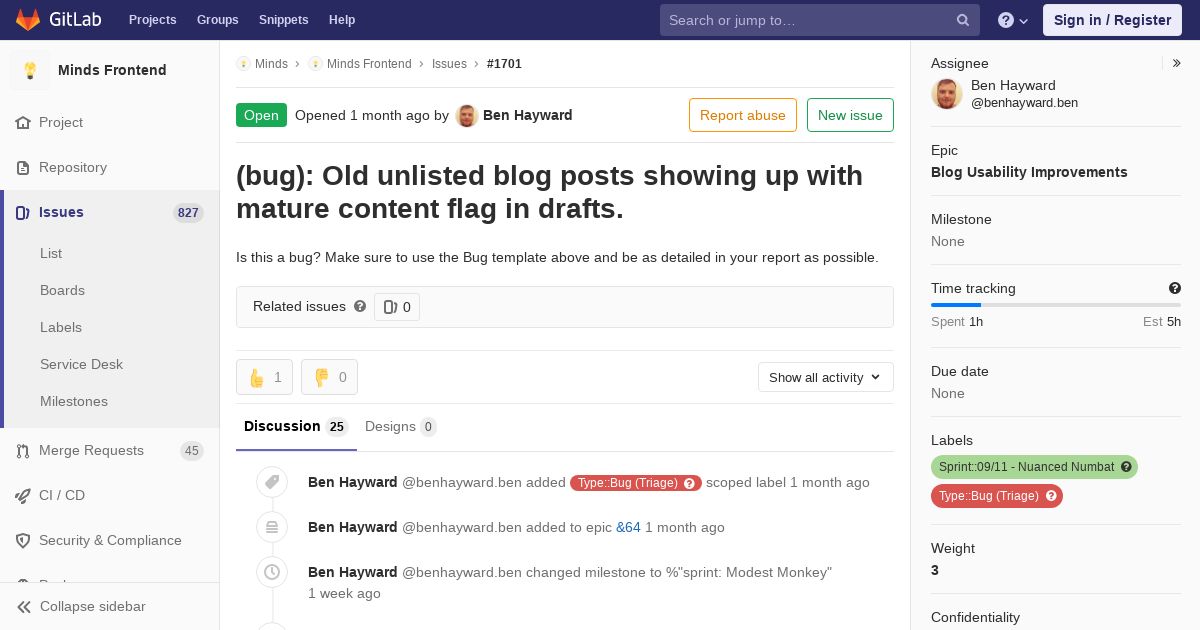Give the issue a thumbs down

pyautogui.click(x=329, y=377)
